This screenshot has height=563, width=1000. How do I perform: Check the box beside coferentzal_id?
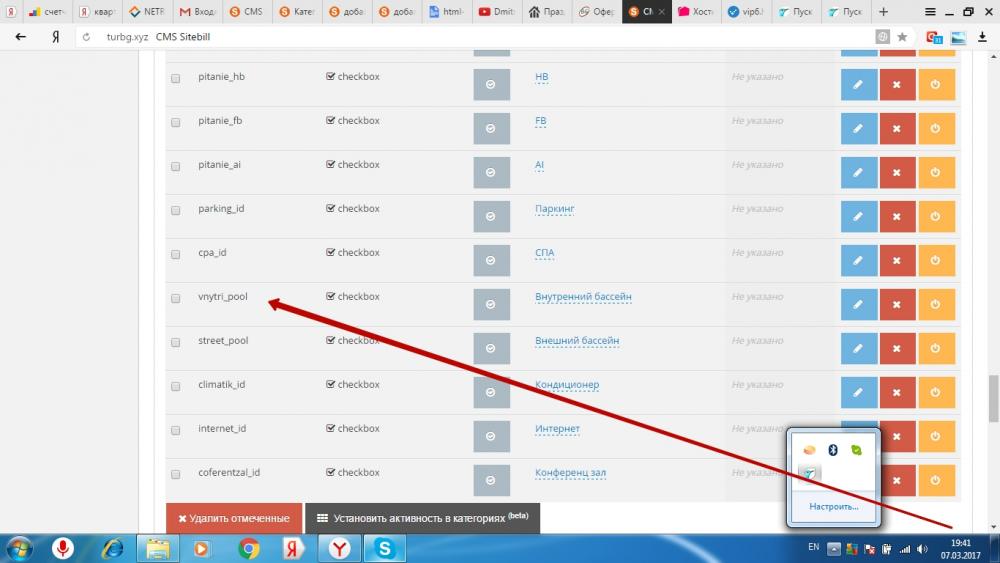click(x=176, y=474)
